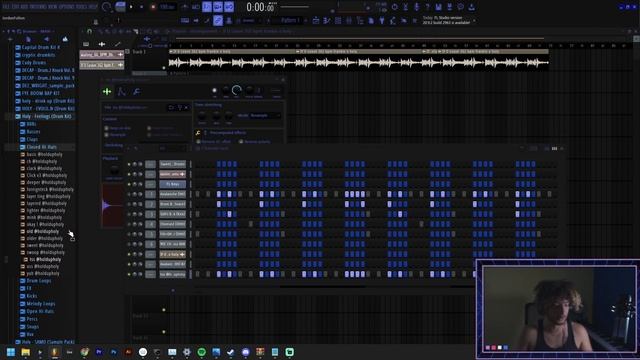Click the plug icon in the second toolbar row
Screen dimensions: 640x360
coord(382,20)
